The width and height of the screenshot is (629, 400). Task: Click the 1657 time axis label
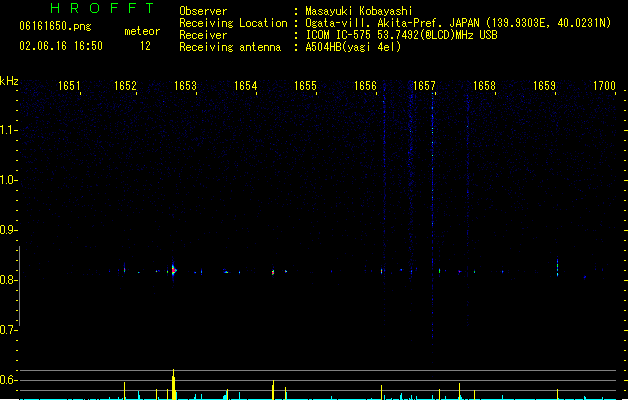424,86
